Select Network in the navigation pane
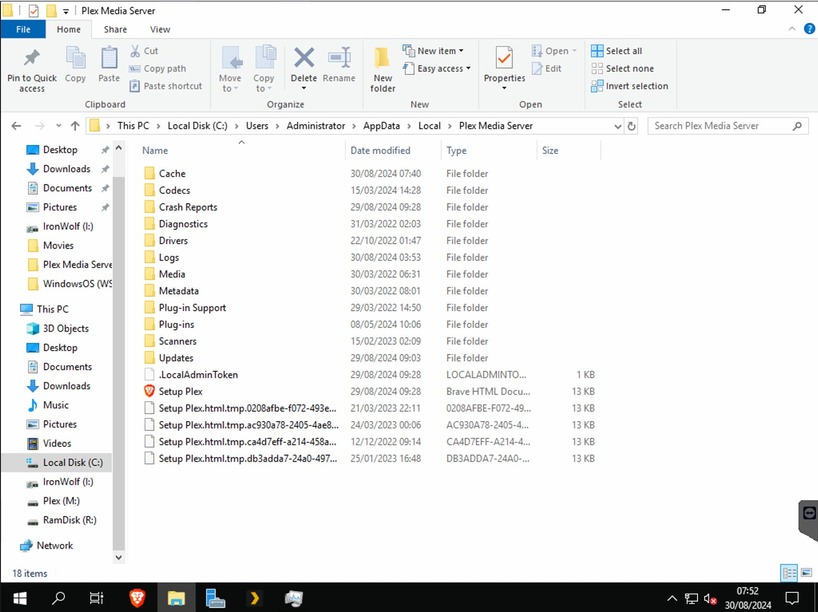This screenshot has width=818, height=612. pyautogui.click(x=54, y=546)
